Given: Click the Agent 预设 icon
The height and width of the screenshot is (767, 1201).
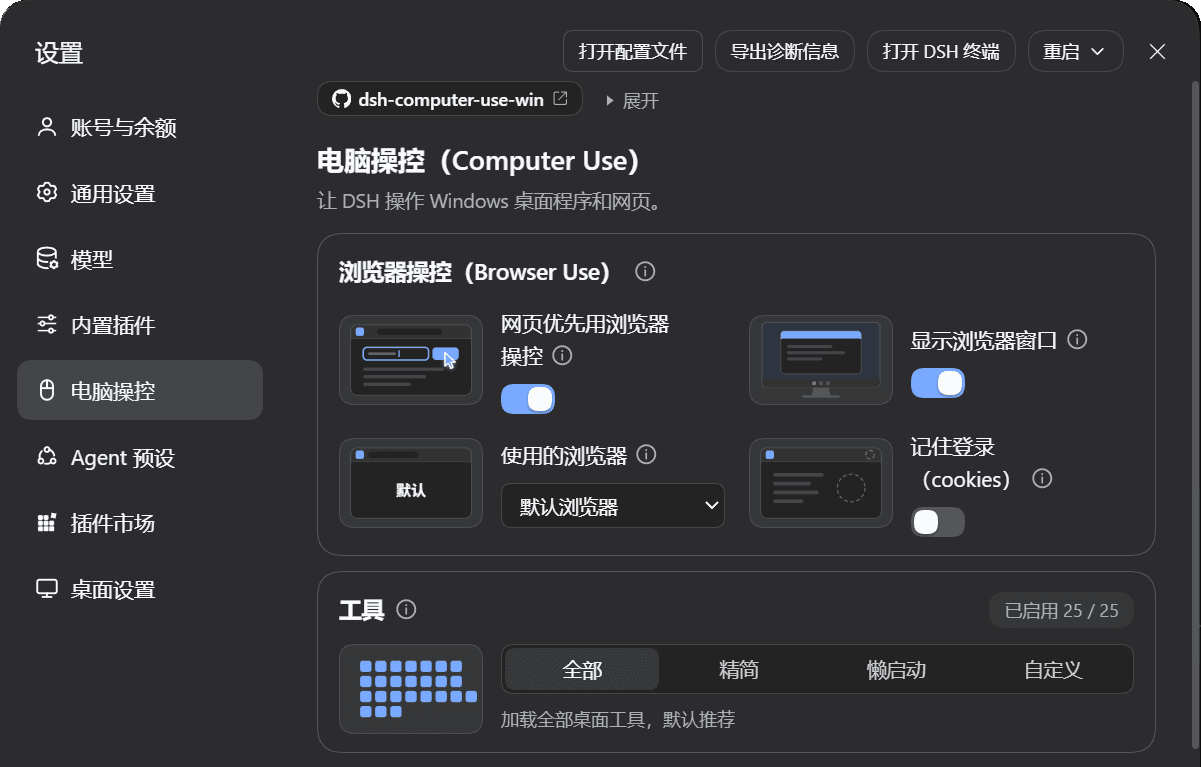Looking at the screenshot, I should point(47,457).
